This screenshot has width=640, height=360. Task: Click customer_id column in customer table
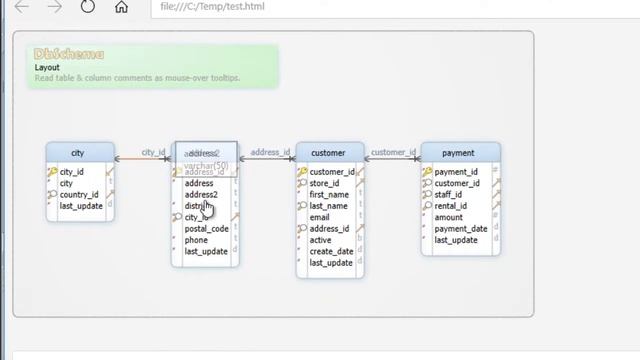(x=332, y=172)
